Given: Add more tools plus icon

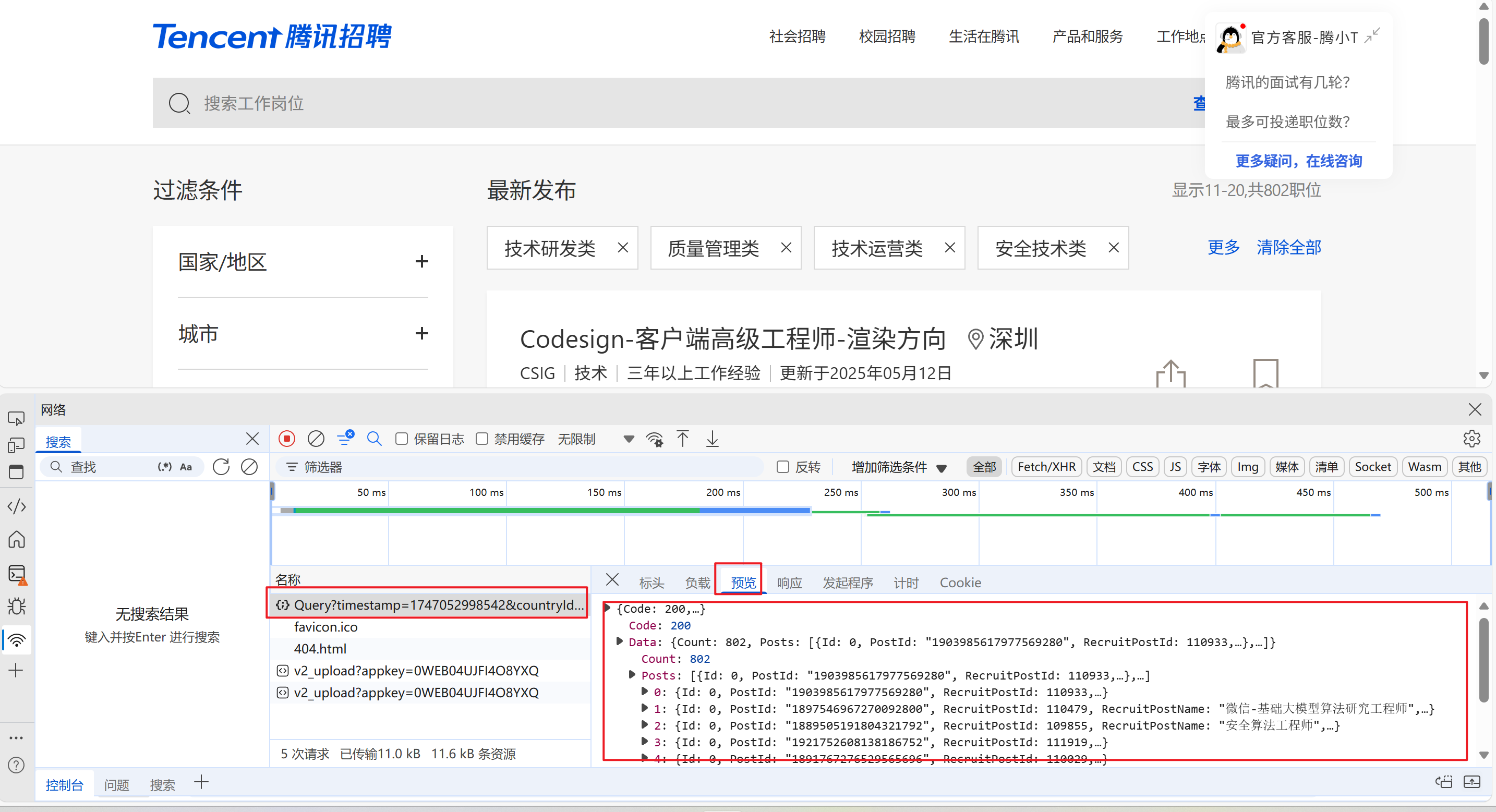Looking at the screenshot, I should point(16,670).
